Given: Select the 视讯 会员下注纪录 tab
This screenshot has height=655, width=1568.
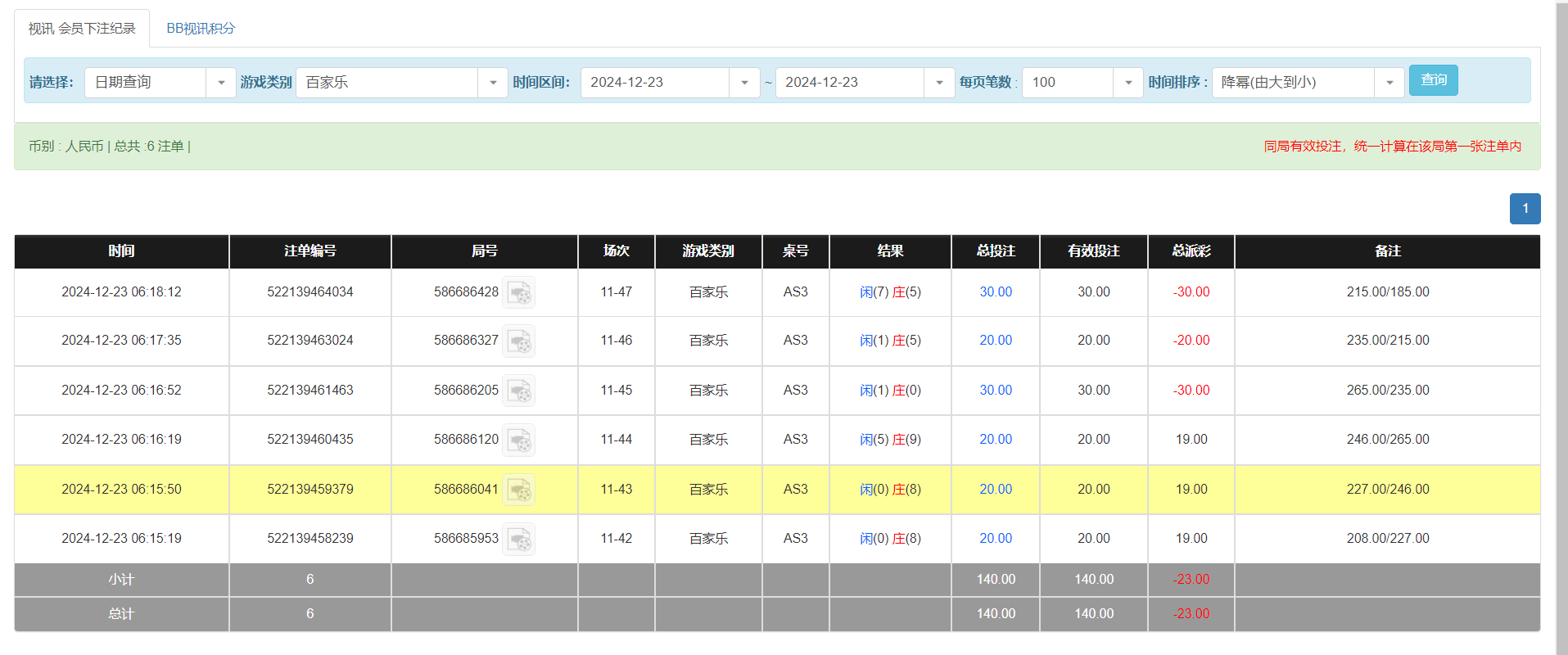Looking at the screenshot, I should tap(82, 29).
